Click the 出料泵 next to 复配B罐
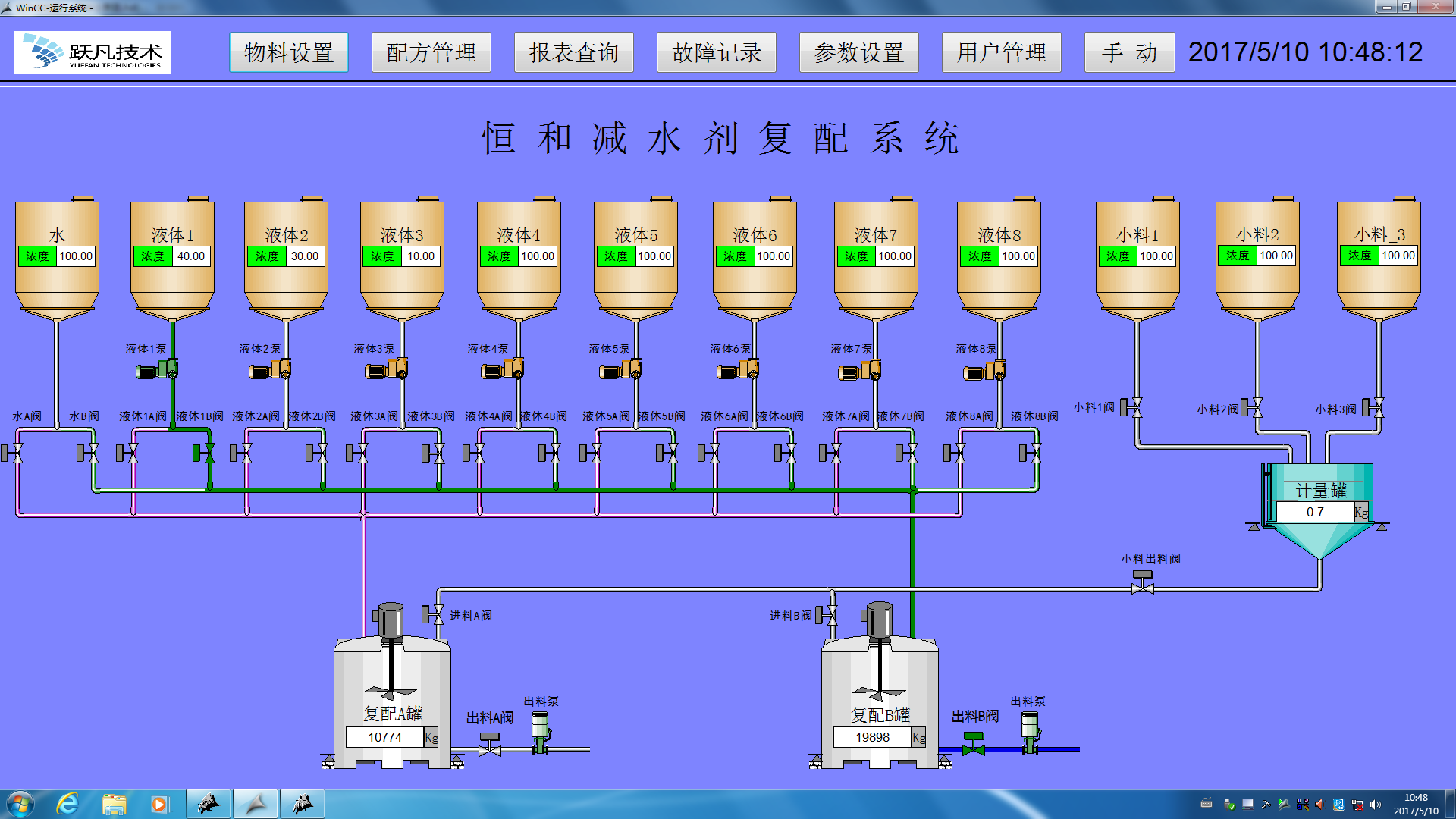The width and height of the screenshot is (1456, 819). (x=1029, y=732)
